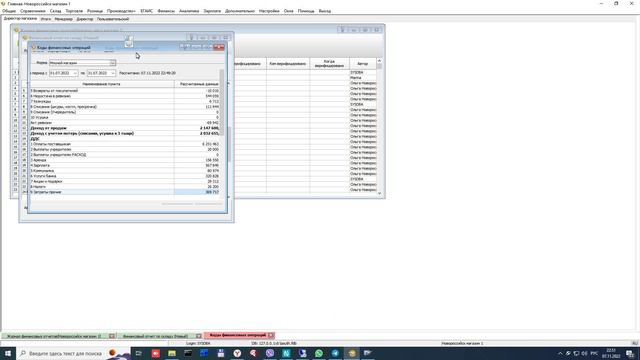640x360 pixels.
Task: Select the ДДС row
Action: tap(124, 139)
